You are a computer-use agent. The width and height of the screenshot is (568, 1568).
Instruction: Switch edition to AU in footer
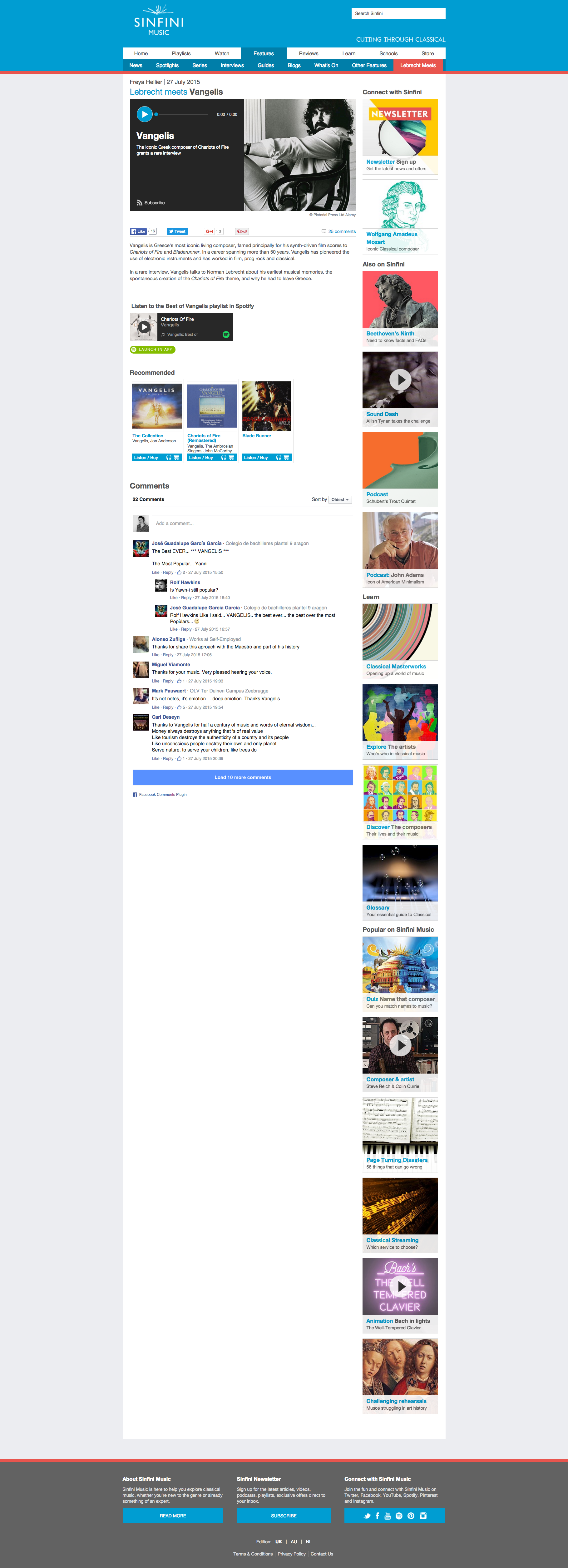point(294,1542)
